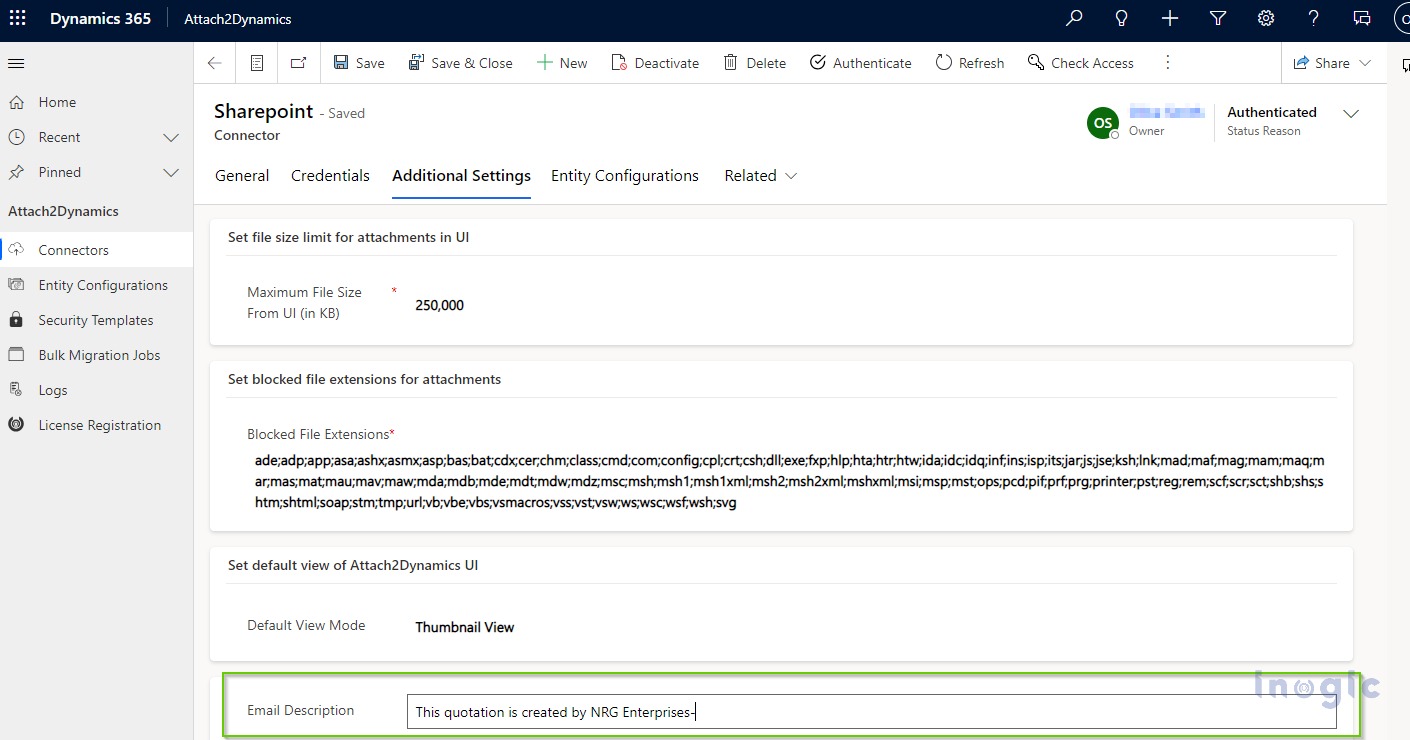Select Connectors in the sidebar
Viewport: 1410px width, 740px height.
(x=96, y=250)
